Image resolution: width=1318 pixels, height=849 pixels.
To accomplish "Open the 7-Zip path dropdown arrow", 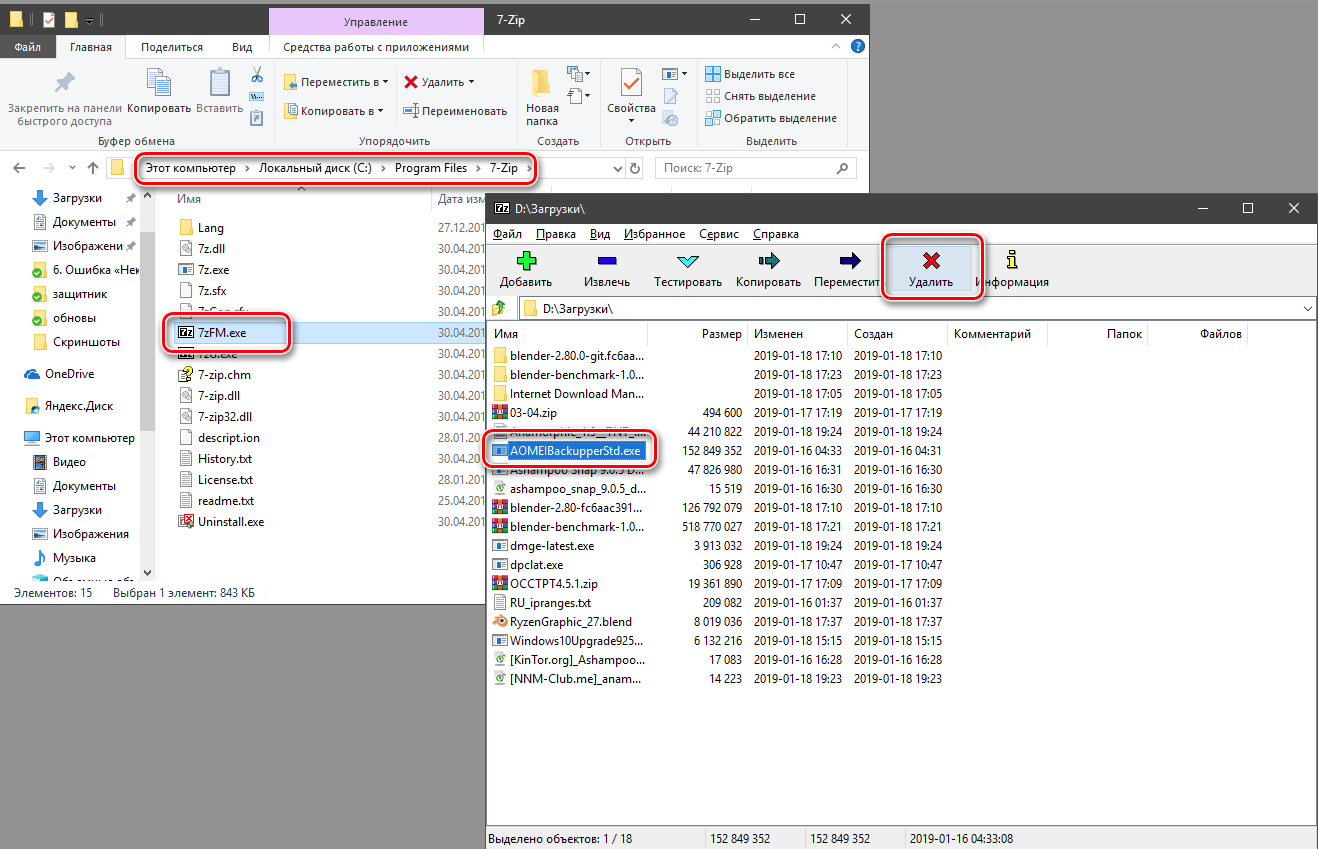I will coord(1307,309).
